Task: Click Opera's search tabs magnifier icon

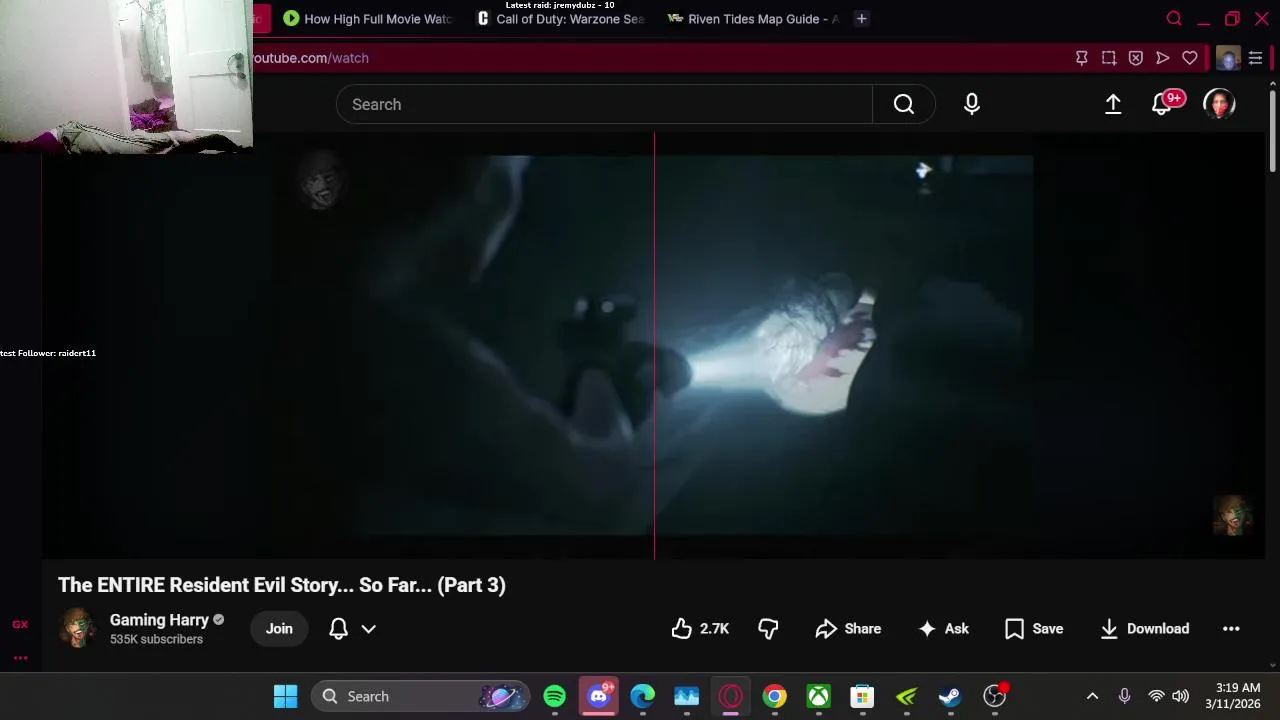Action: pyautogui.click(x=1174, y=19)
